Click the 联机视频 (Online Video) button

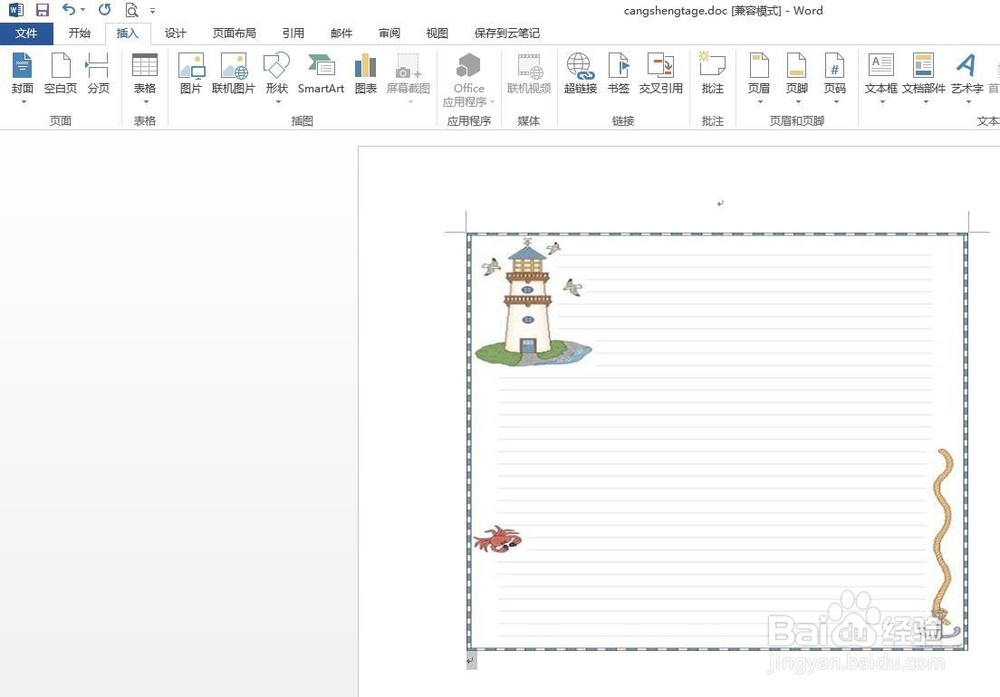click(529, 73)
